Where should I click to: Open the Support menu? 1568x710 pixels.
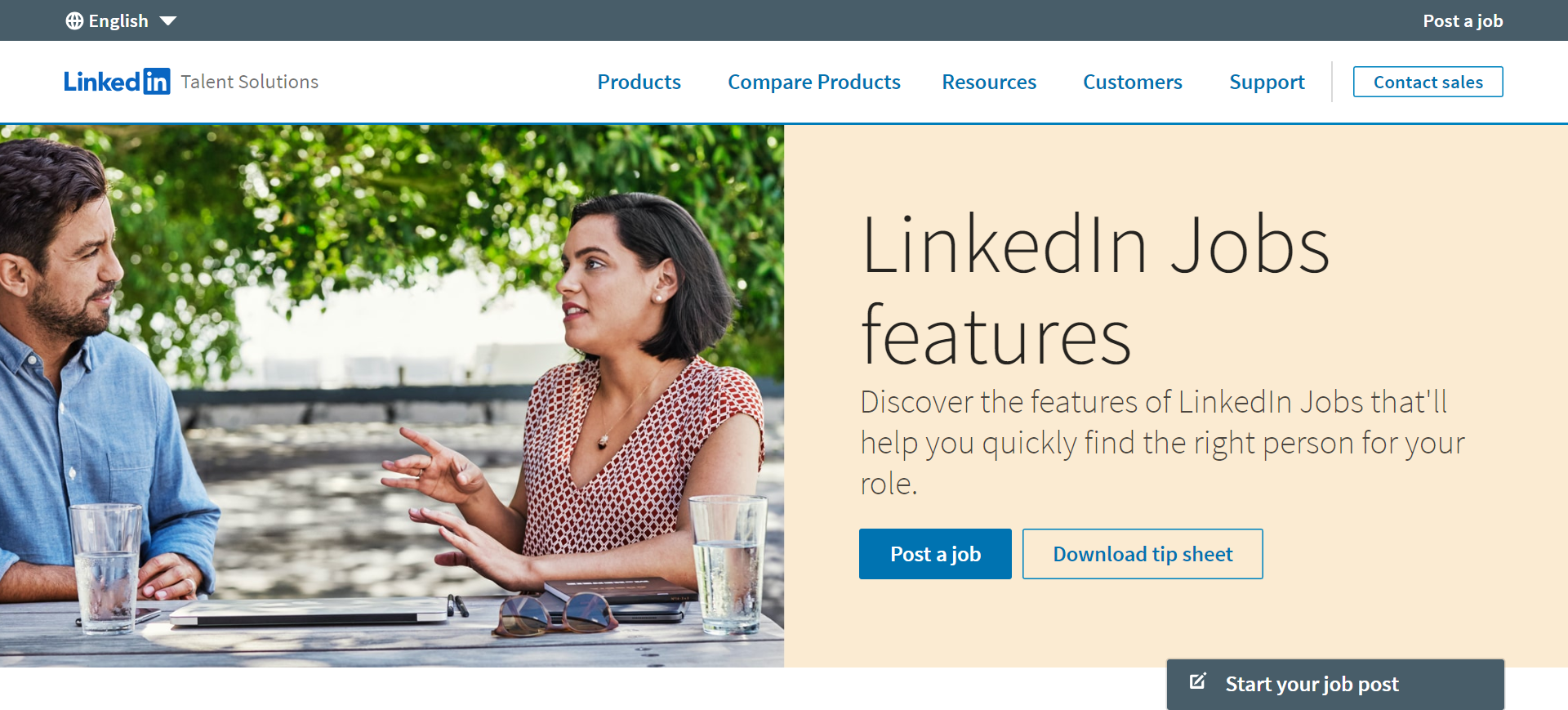1267,82
